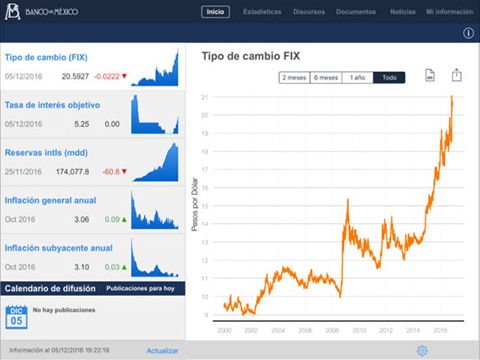Open the Estadísticas tab
Screen dimensions: 480x360
coord(262,12)
